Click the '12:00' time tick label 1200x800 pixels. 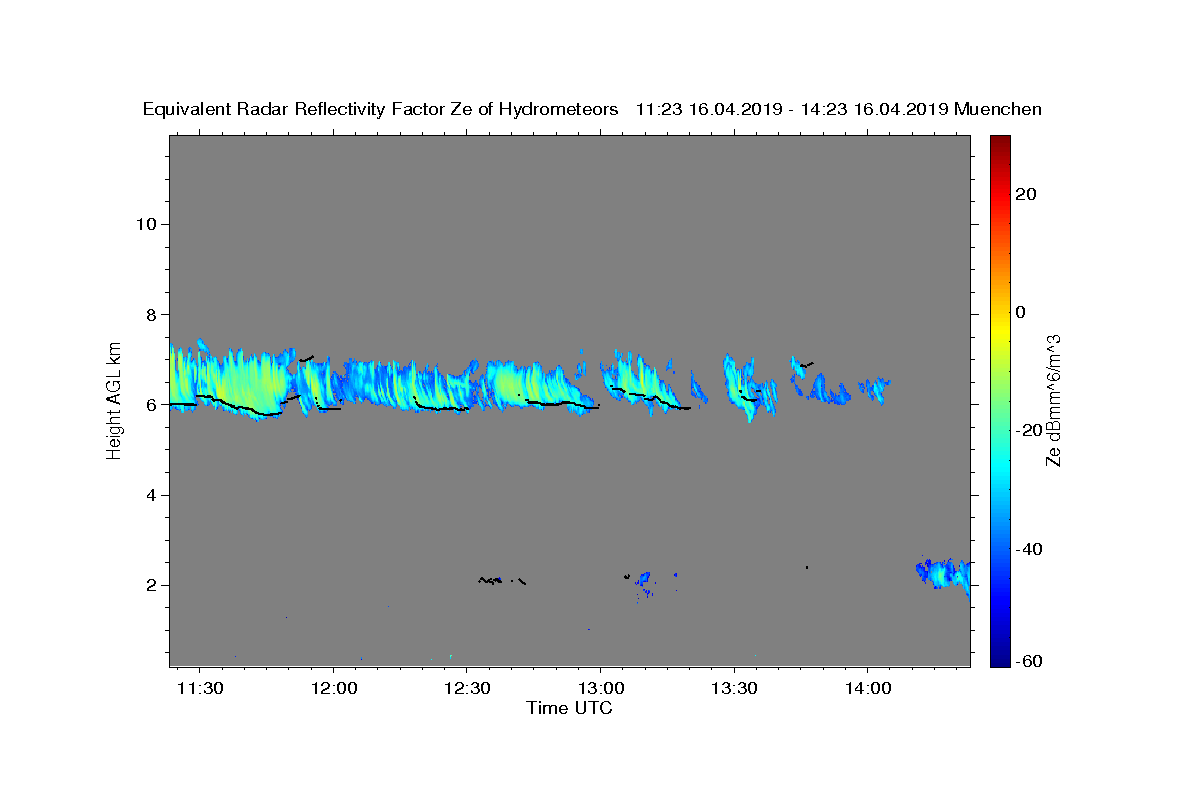point(333,689)
